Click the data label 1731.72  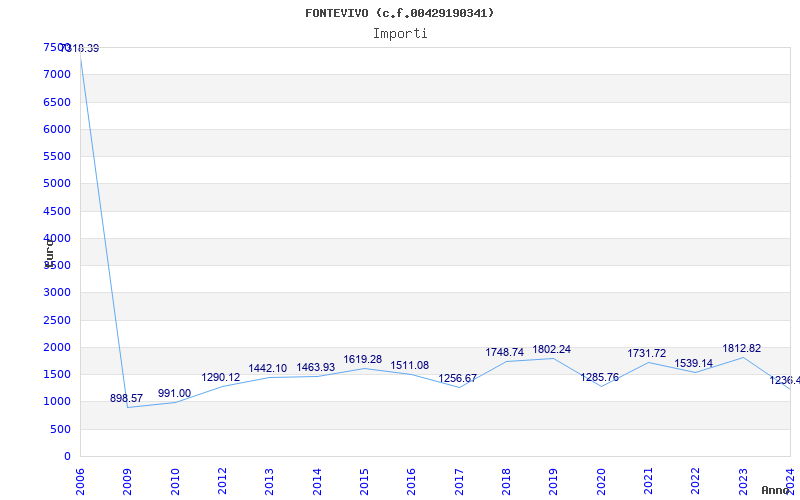coord(646,353)
